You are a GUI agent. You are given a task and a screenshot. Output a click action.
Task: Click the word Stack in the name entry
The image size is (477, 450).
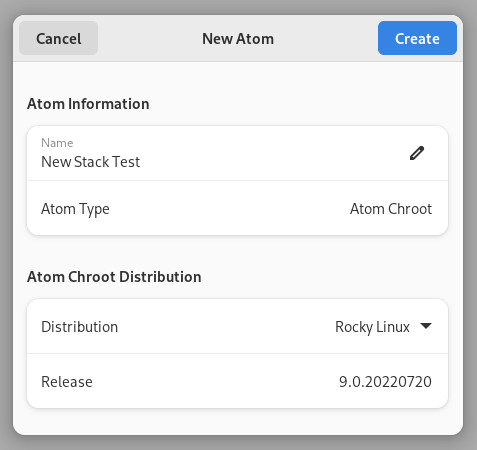coord(92,162)
